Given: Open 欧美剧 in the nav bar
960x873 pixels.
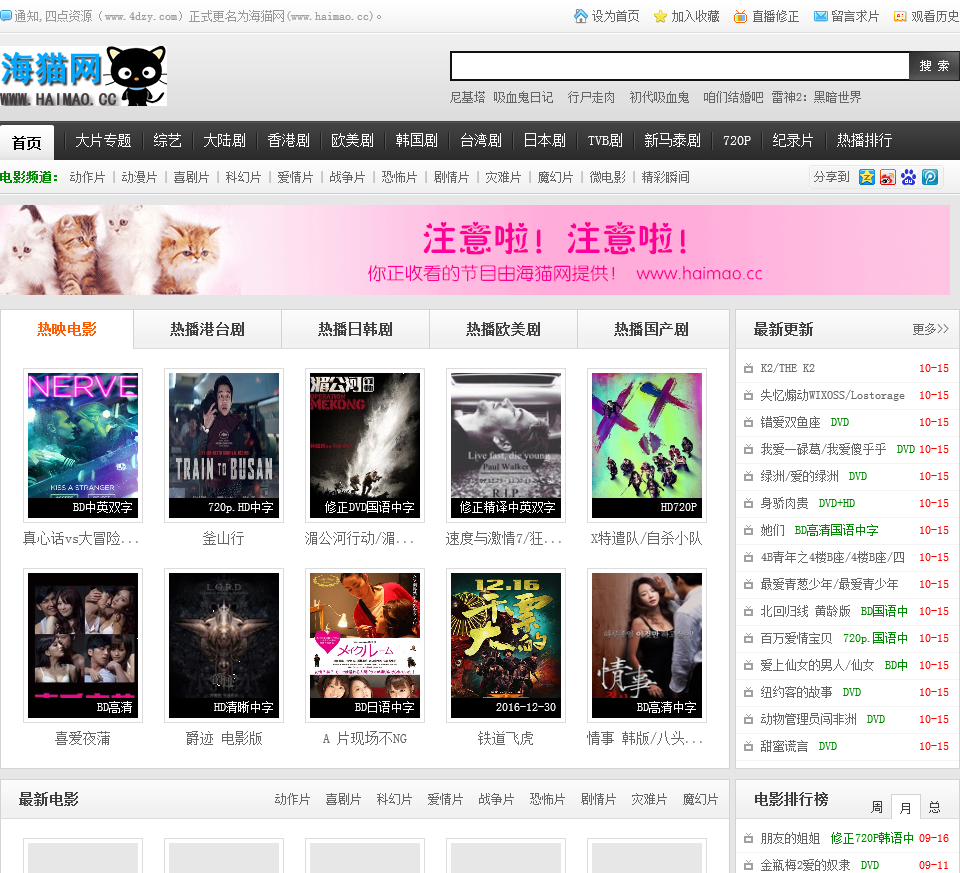Looking at the screenshot, I should (352, 141).
